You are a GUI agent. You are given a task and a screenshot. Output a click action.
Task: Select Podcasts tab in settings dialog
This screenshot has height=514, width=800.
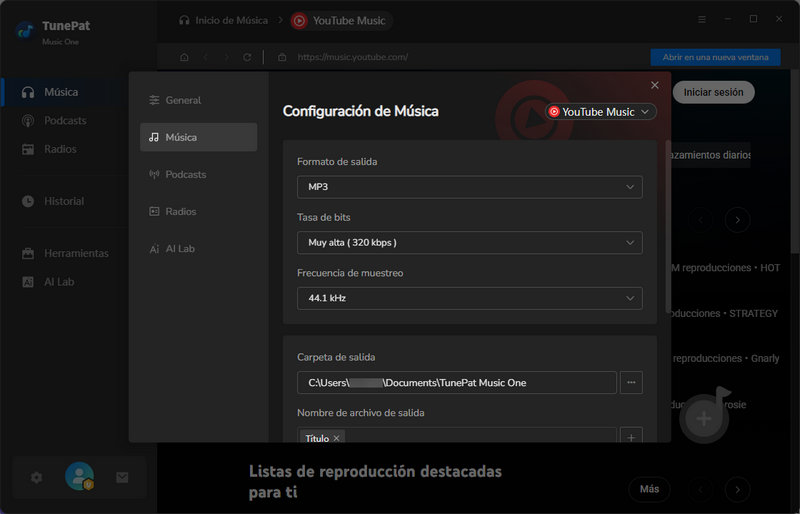pos(198,175)
